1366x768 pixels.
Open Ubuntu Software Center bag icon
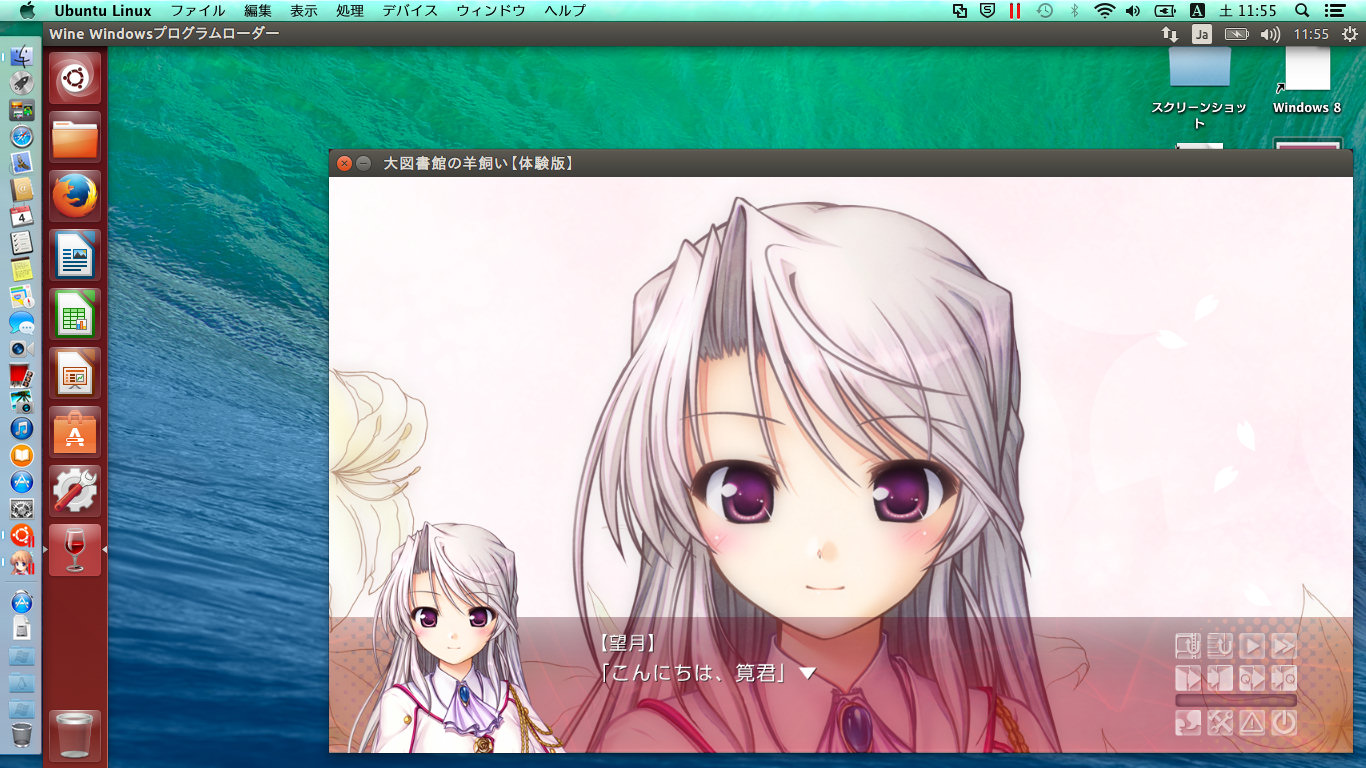coord(75,432)
